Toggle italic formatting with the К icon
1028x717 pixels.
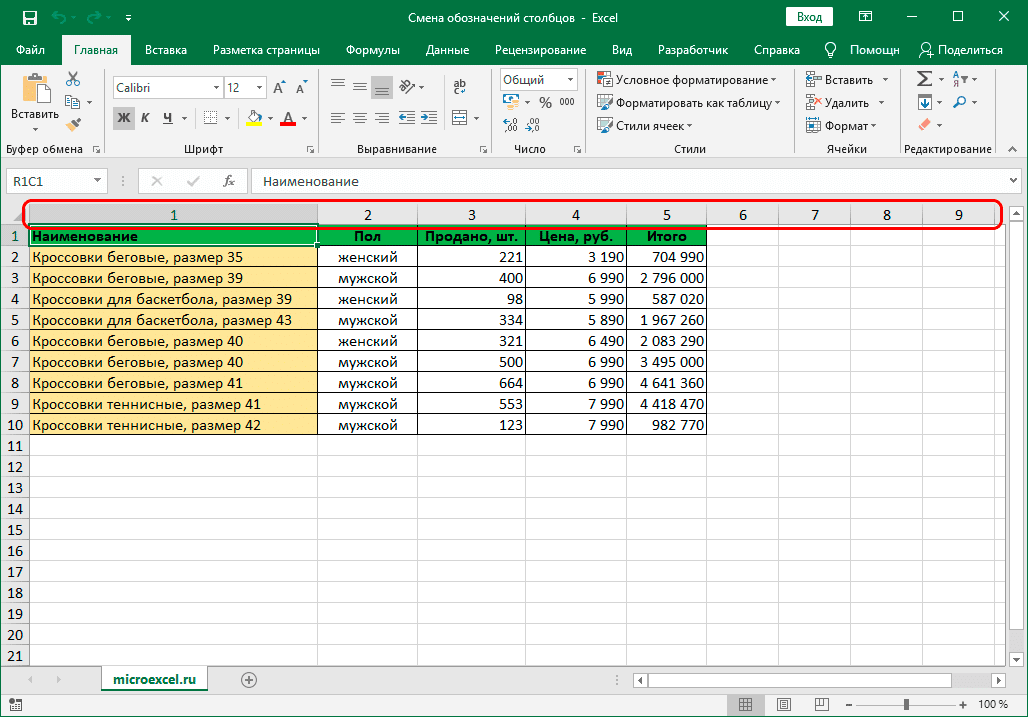144,118
